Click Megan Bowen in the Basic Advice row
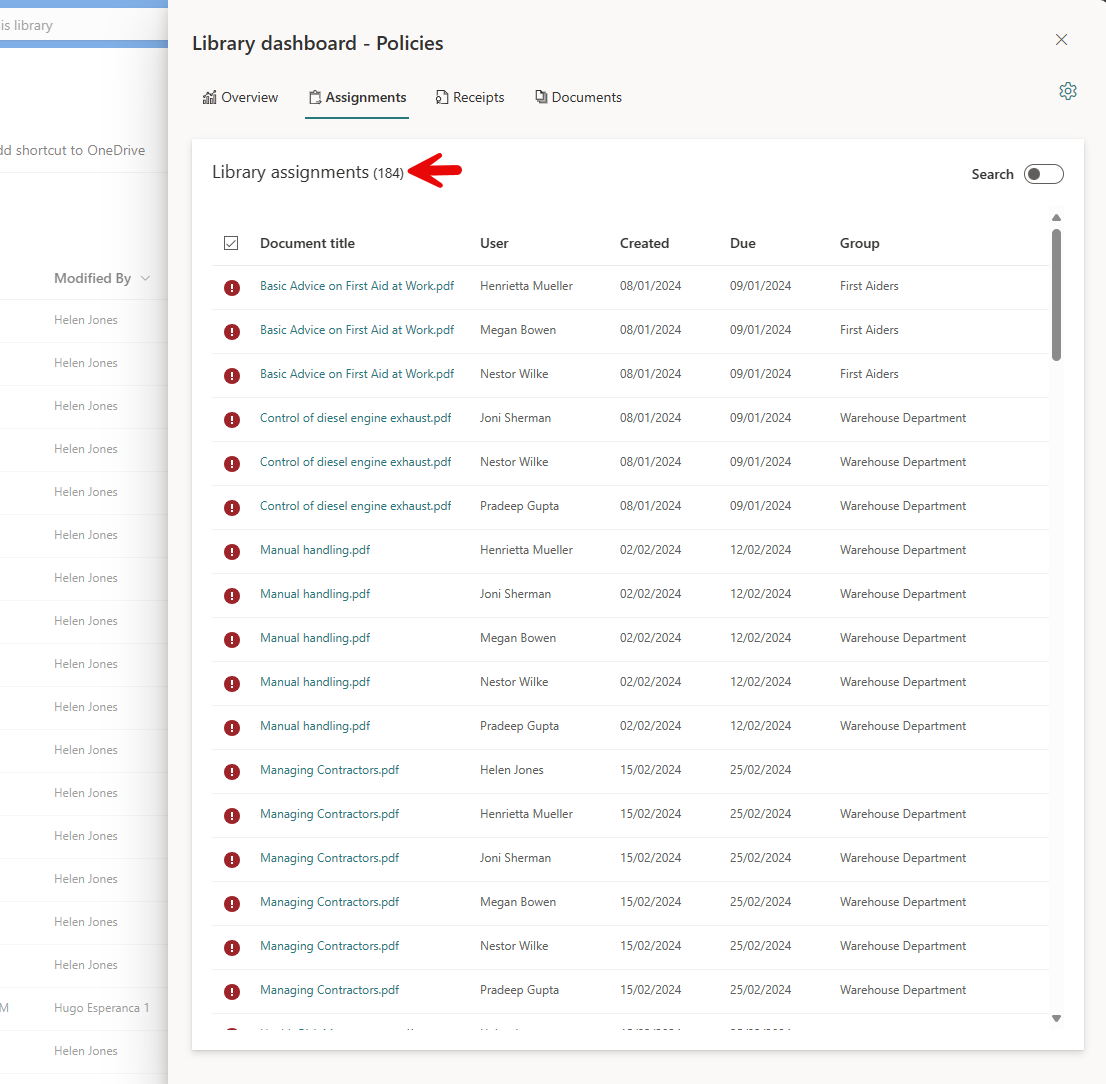Image resolution: width=1106 pixels, height=1084 pixels. pyautogui.click(x=518, y=329)
